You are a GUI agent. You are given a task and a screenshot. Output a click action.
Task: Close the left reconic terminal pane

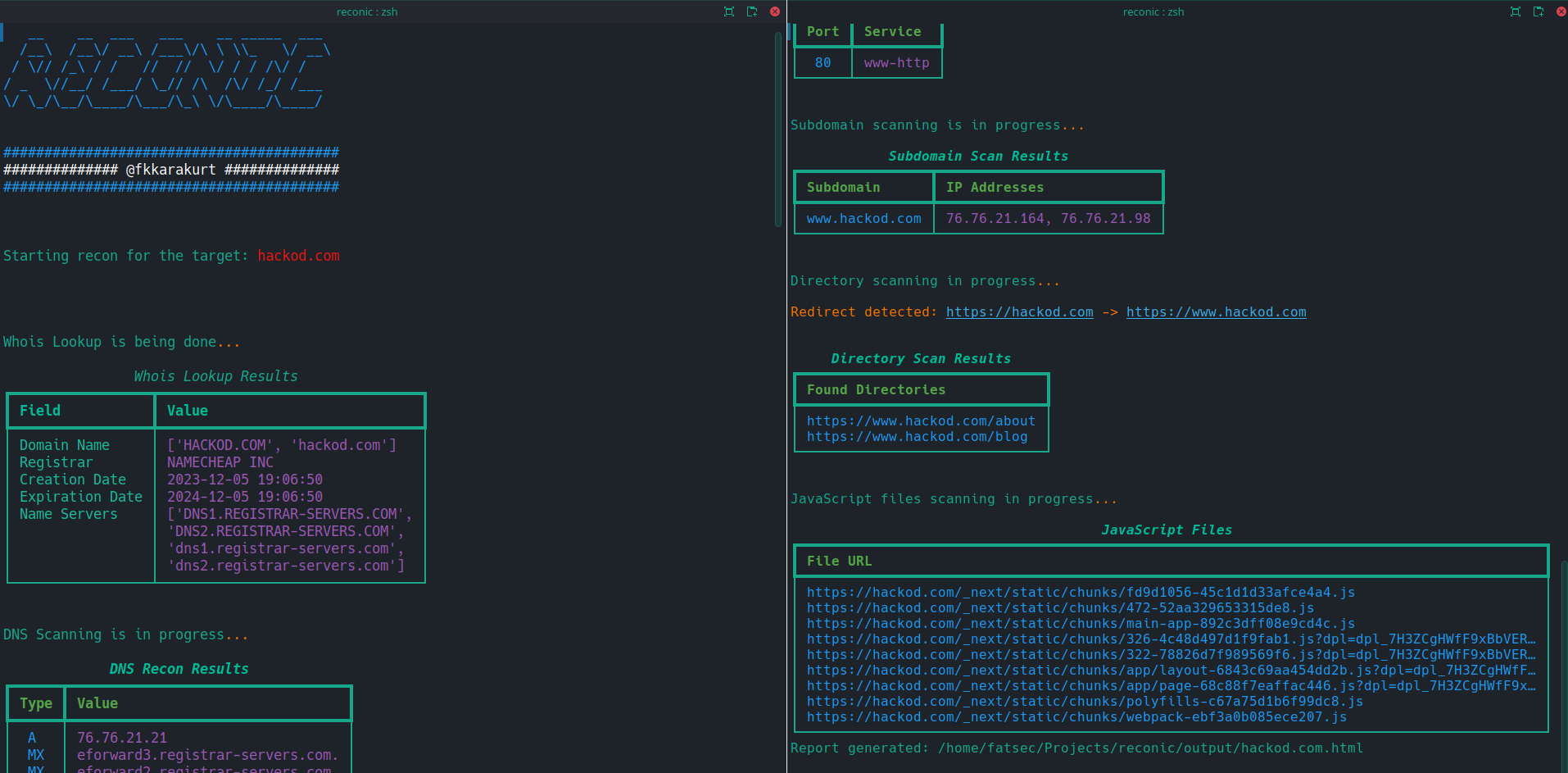click(775, 11)
